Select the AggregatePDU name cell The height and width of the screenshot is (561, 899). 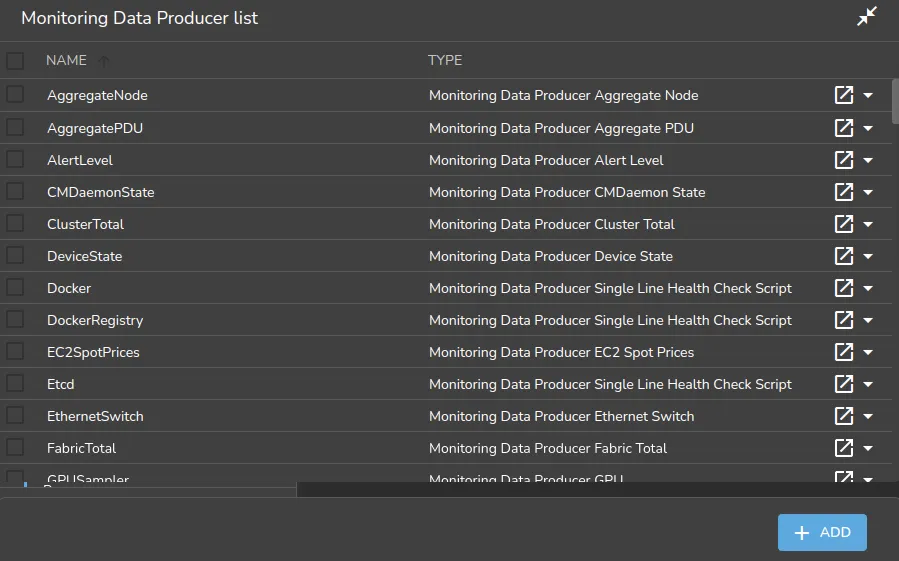[95, 128]
